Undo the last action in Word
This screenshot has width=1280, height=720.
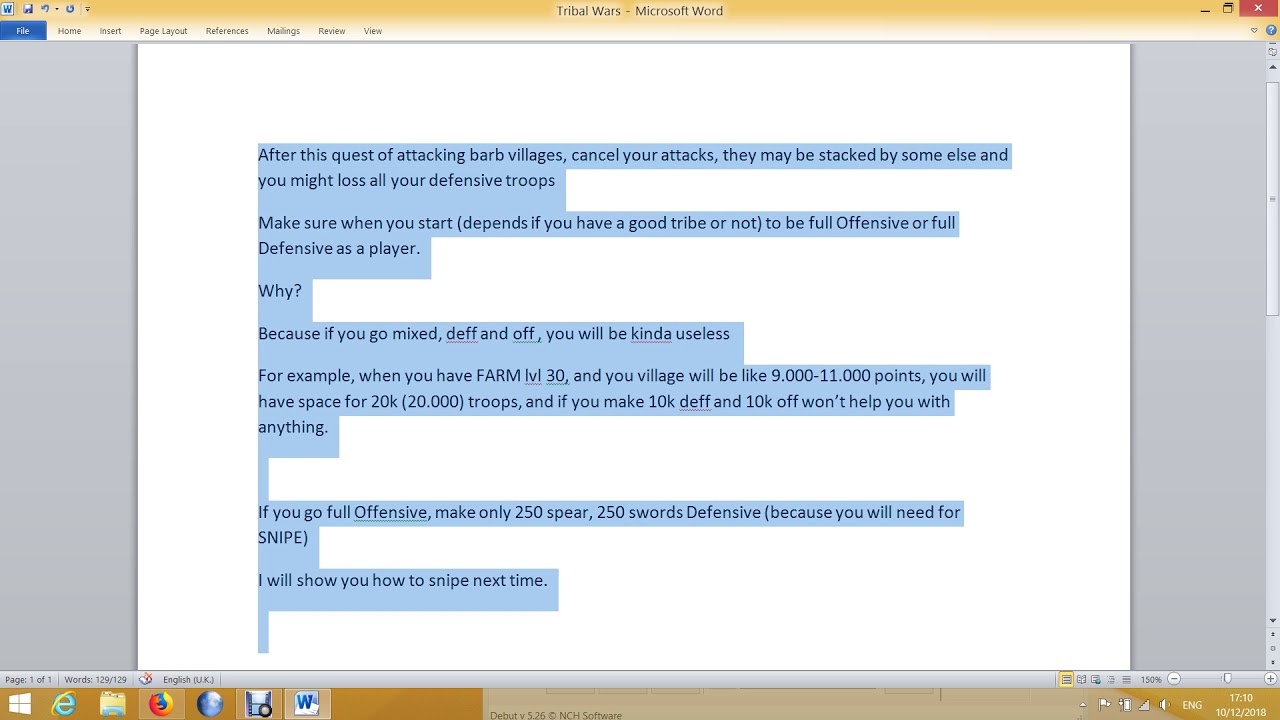point(44,9)
